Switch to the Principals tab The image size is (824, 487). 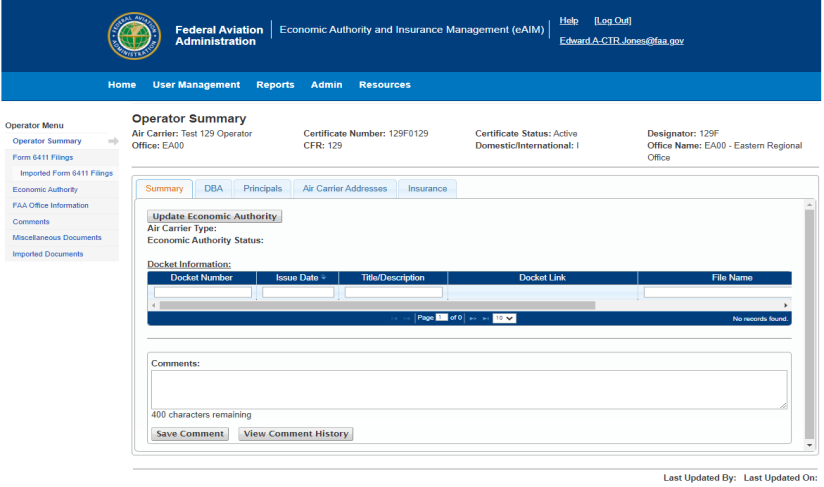click(x=263, y=189)
